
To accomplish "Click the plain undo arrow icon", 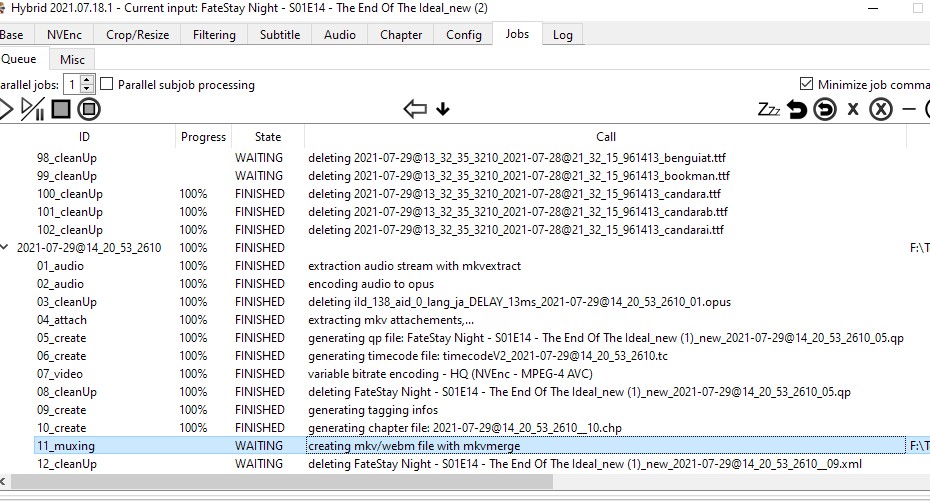I will coord(797,109).
